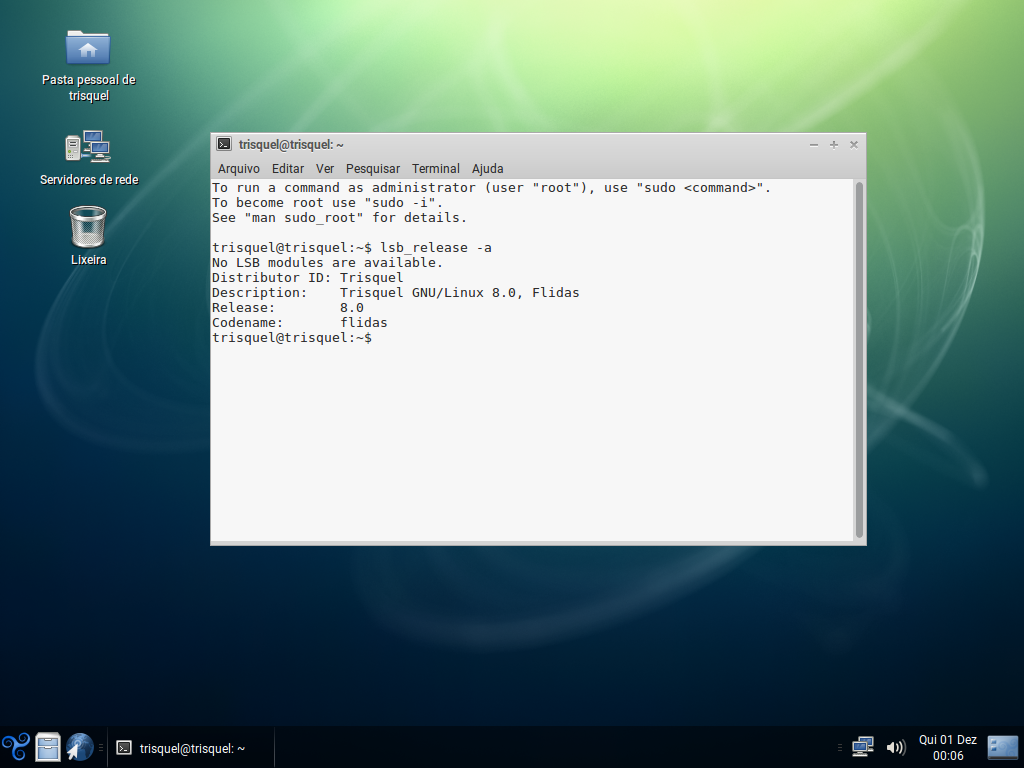Open the Terminal menu

click(x=436, y=168)
